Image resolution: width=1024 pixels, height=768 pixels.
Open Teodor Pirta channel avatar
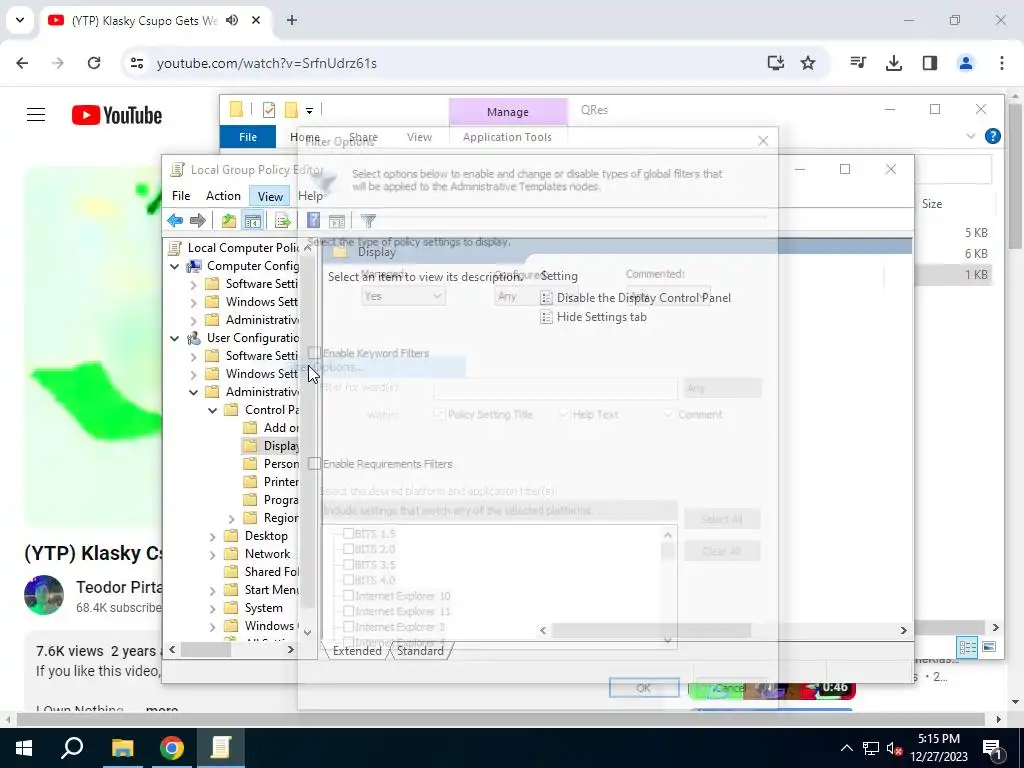44,594
